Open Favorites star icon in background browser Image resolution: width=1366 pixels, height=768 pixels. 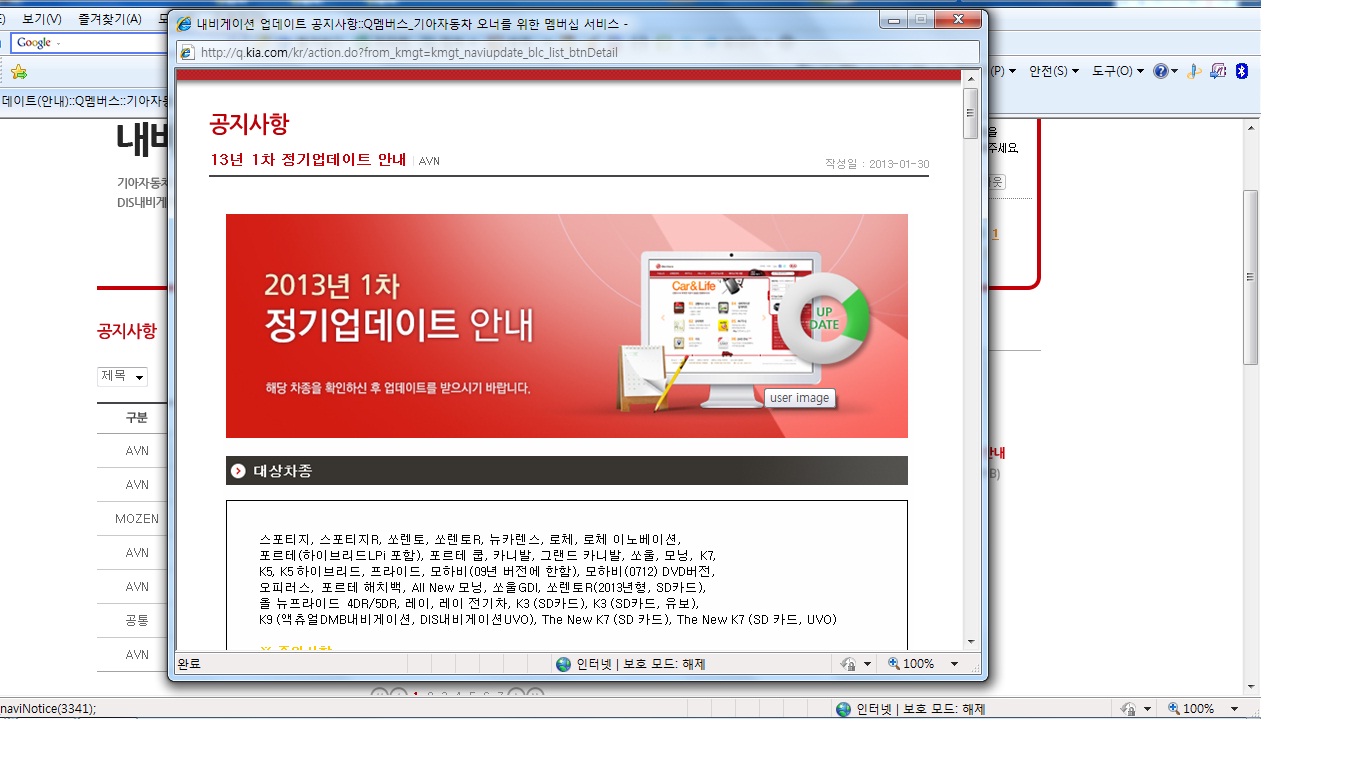19,72
